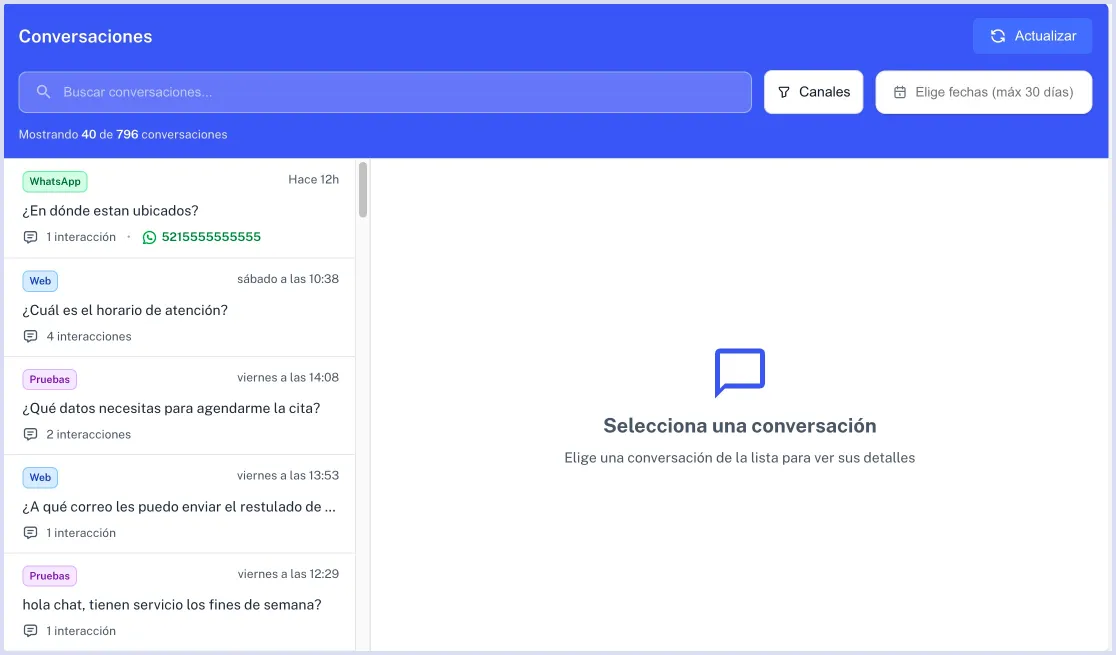The height and width of the screenshot is (655, 1116).
Task: Click the speech bubble icon beside '4 interacciones'
Action: click(x=31, y=336)
